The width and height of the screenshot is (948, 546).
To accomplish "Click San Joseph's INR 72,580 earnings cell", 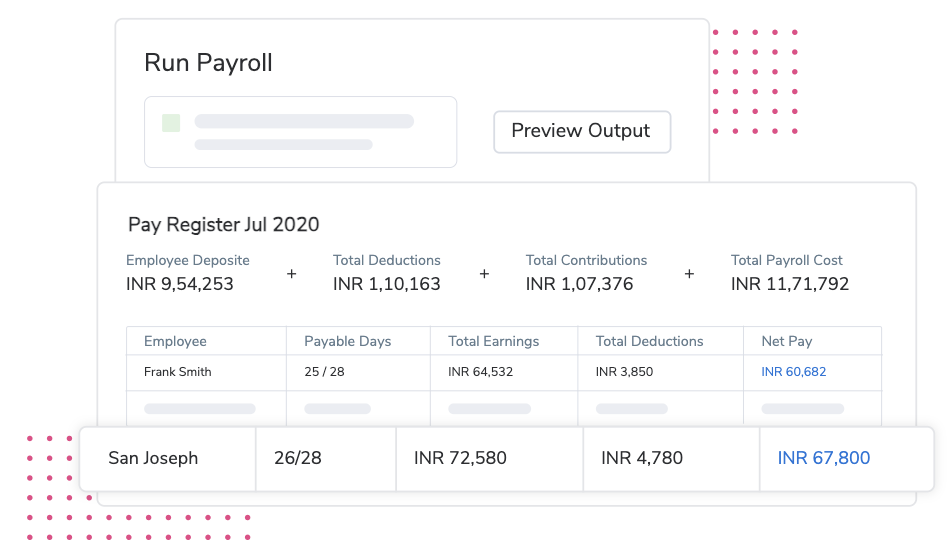I will coord(460,458).
